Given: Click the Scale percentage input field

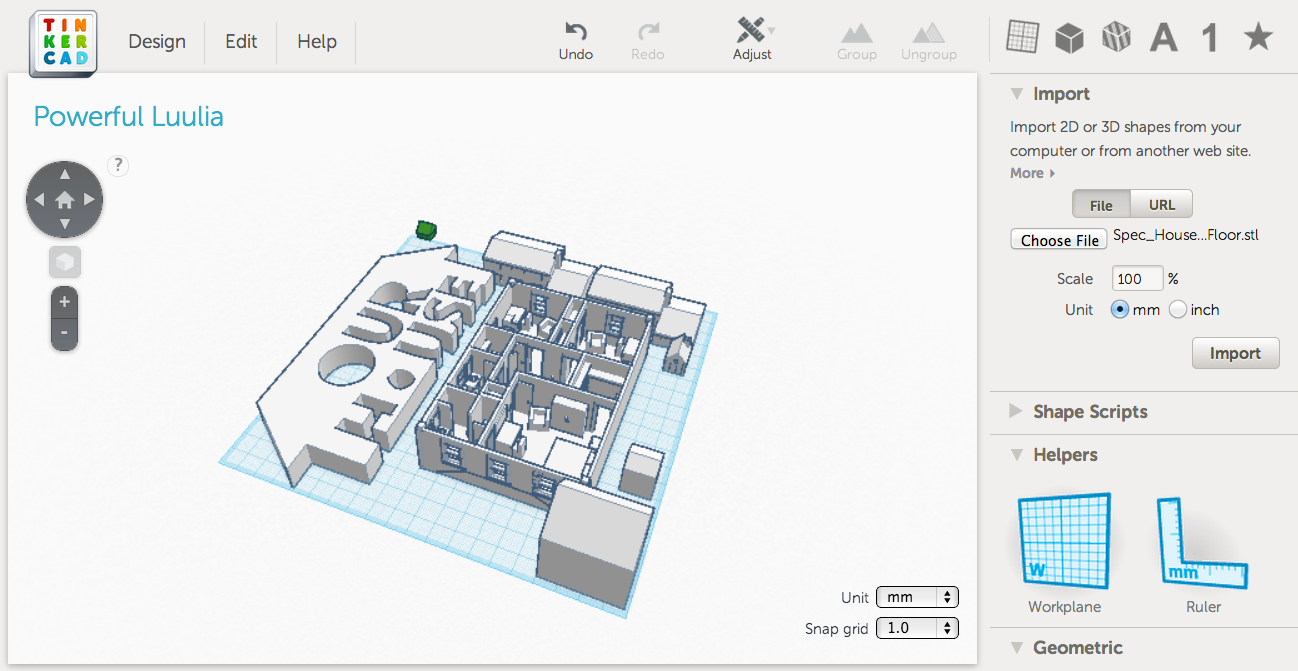Looking at the screenshot, I should tap(1137, 278).
